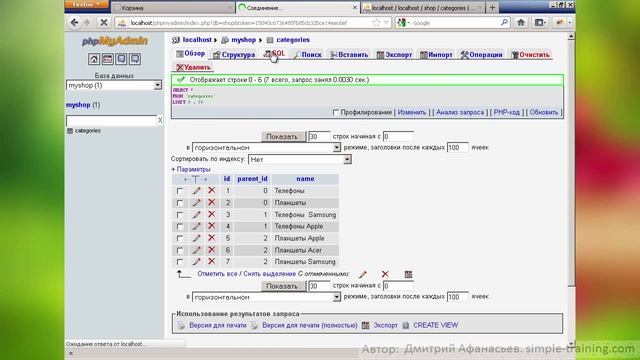This screenshot has width=640, height=360.
Task: Click the lower Показать button
Action: (283, 286)
